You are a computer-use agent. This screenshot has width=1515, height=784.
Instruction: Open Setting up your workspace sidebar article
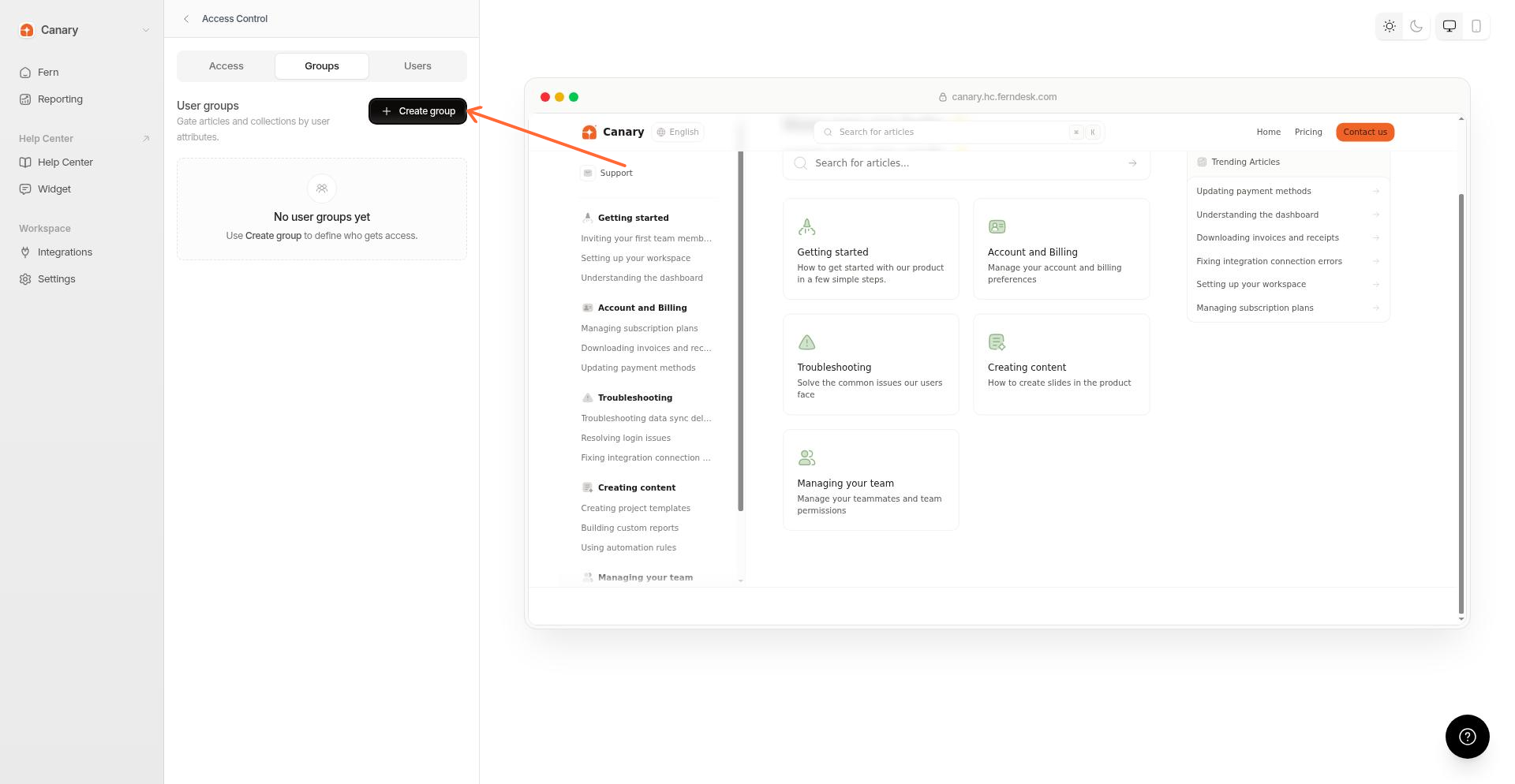pyautogui.click(x=636, y=259)
